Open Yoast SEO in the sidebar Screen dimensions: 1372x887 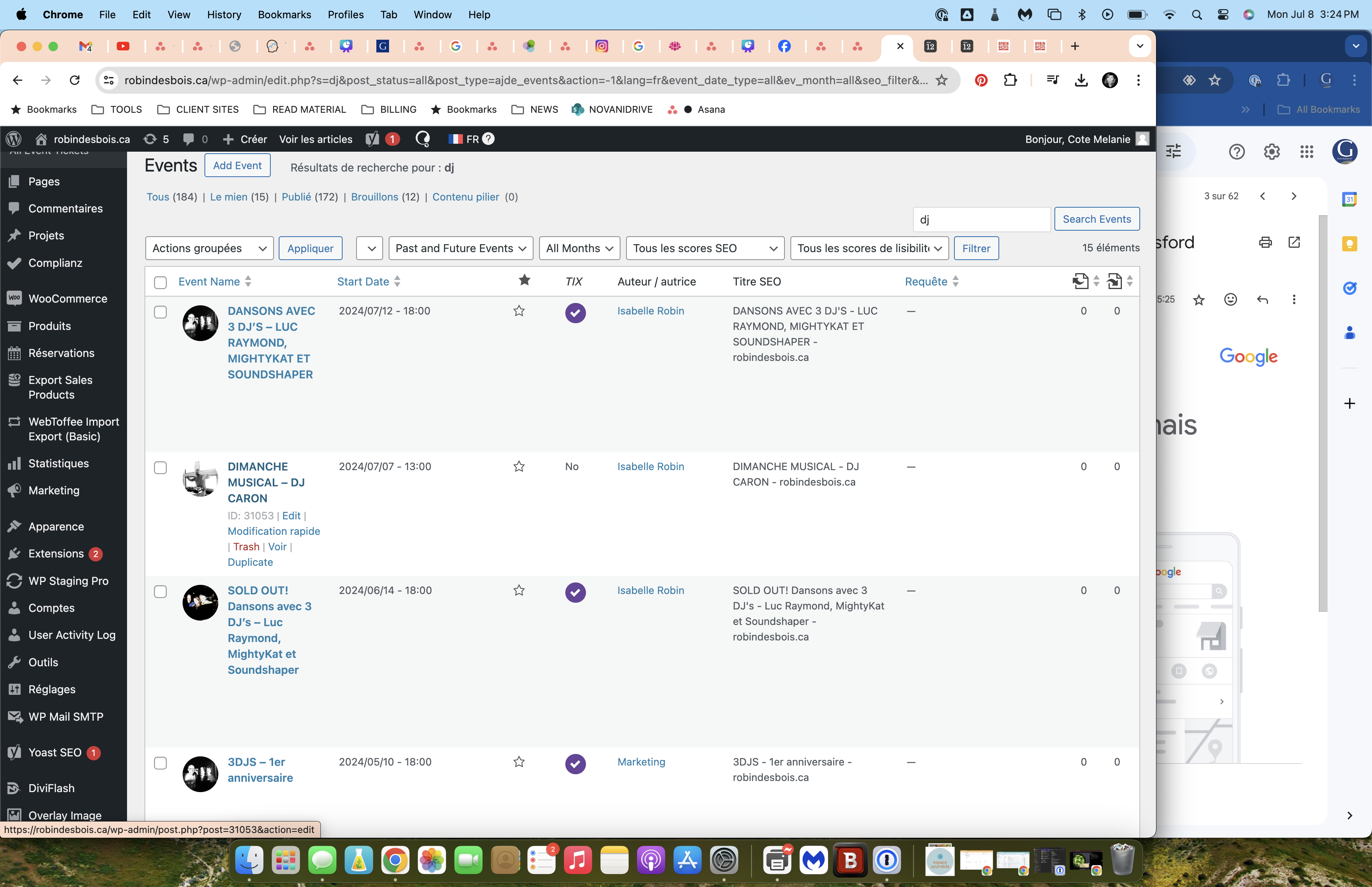click(55, 752)
